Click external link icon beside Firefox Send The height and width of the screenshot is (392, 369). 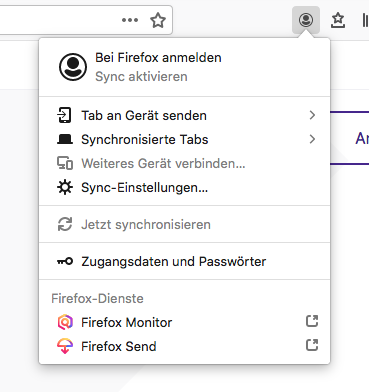coord(312,345)
